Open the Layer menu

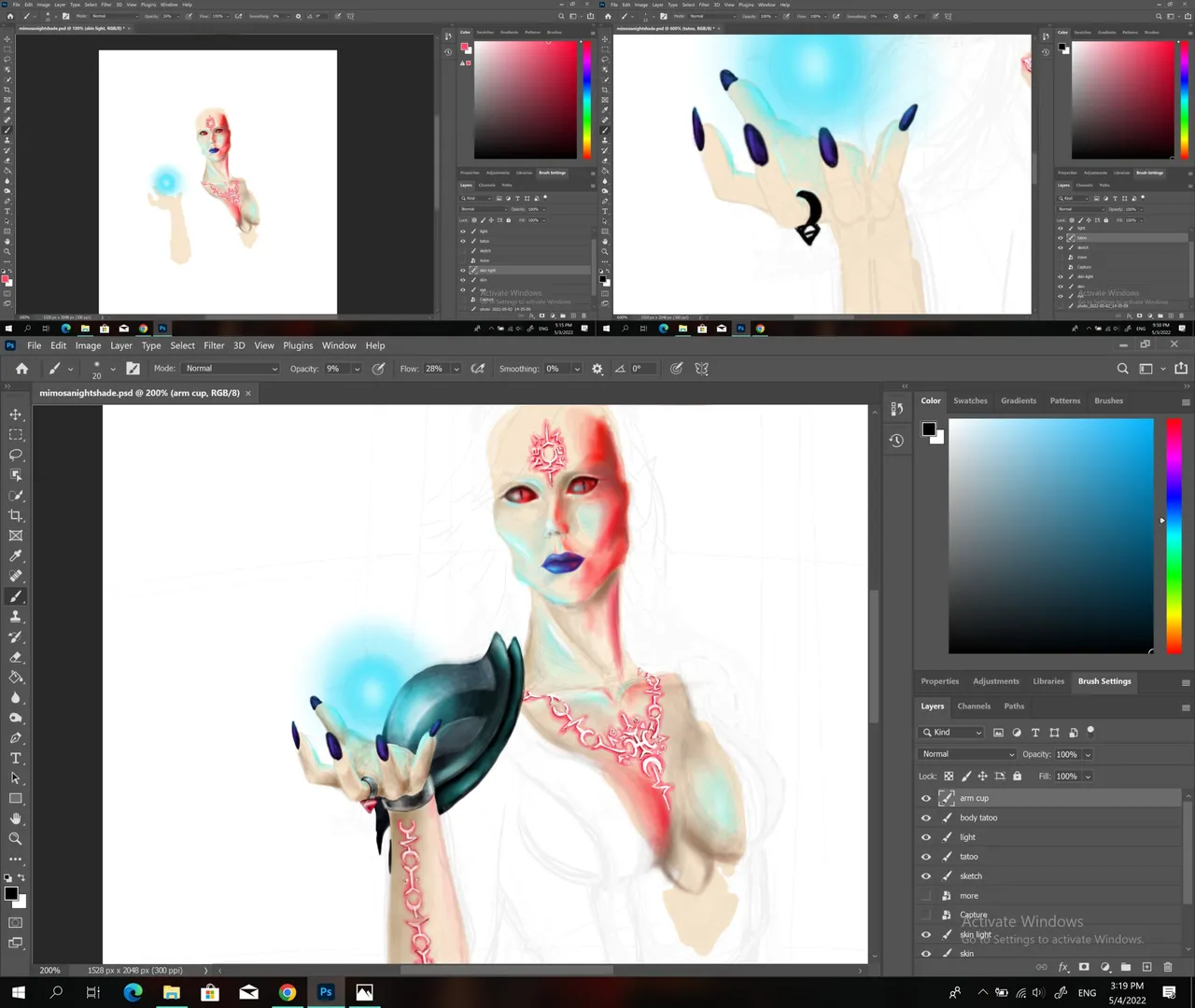coord(121,345)
